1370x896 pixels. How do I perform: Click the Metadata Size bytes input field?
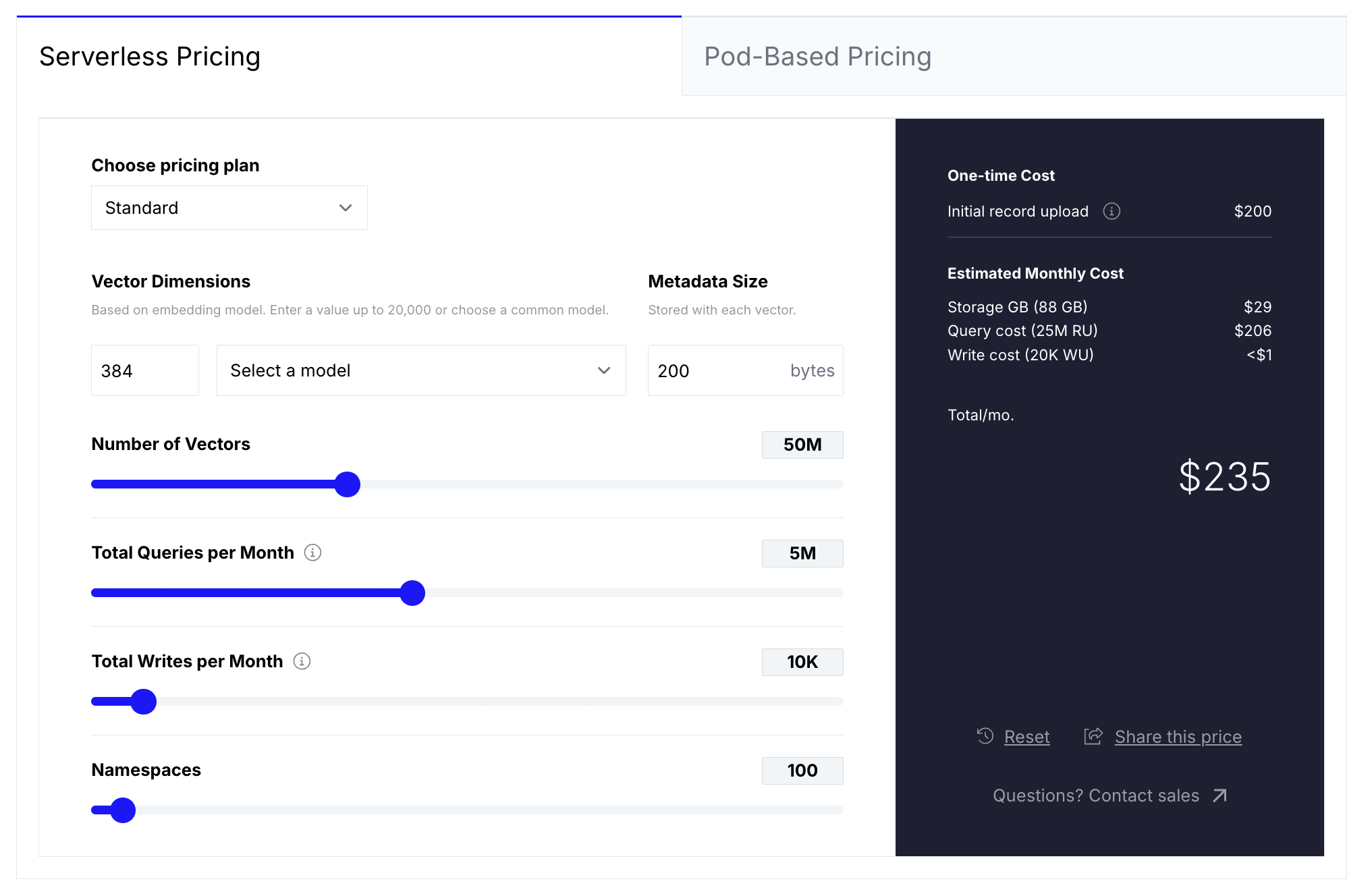point(715,370)
